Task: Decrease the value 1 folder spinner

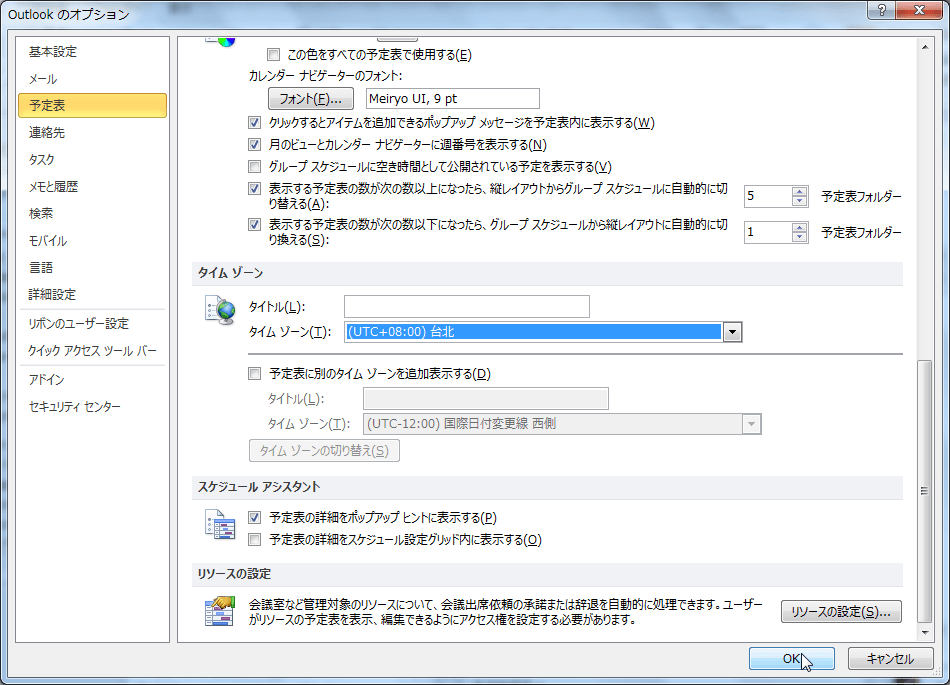Action: pos(799,237)
